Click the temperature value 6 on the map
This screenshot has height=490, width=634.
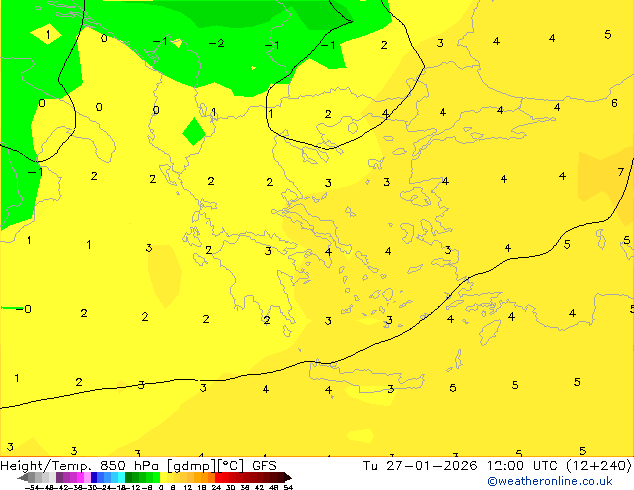tap(614, 103)
